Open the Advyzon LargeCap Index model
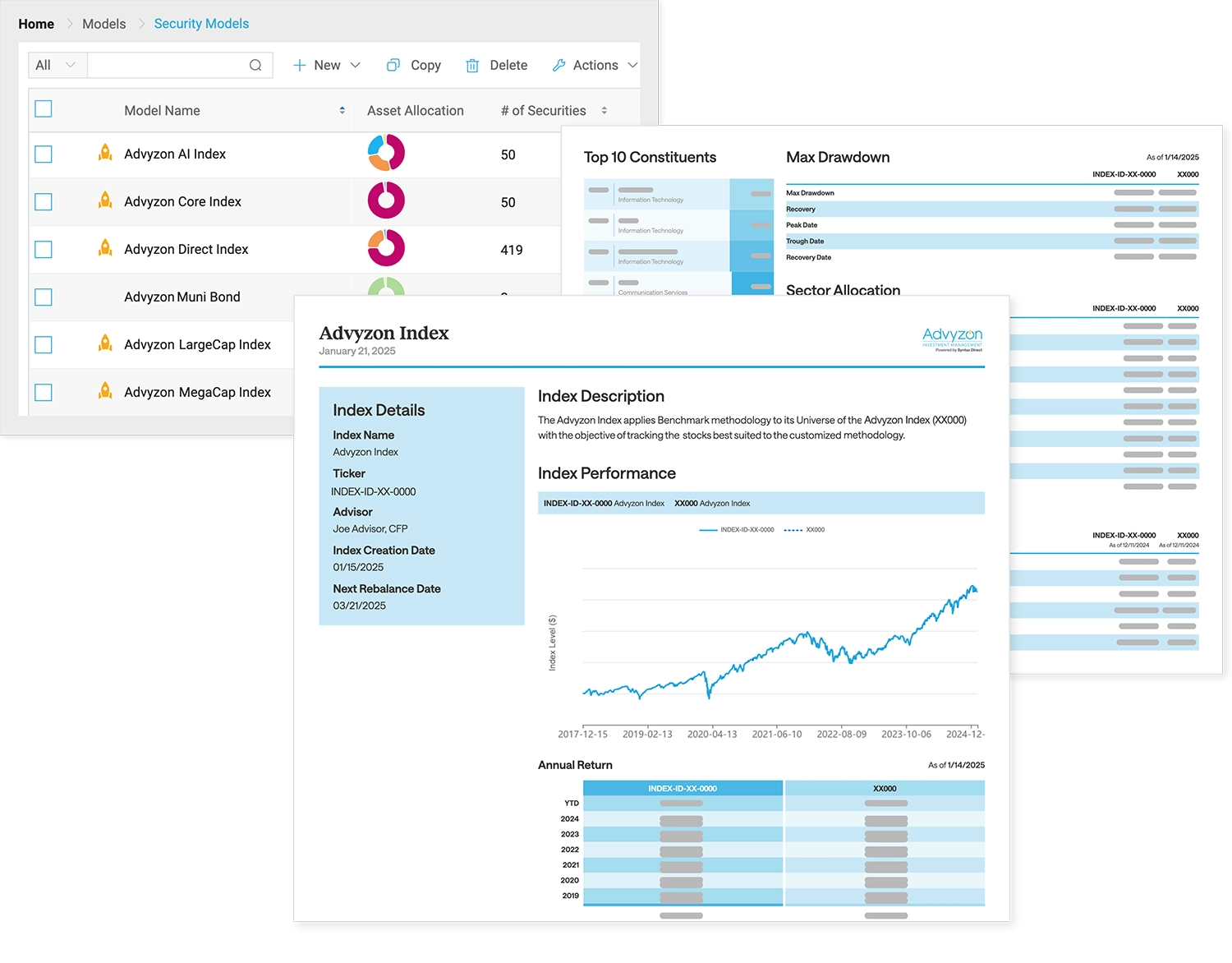 pyautogui.click(x=197, y=345)
